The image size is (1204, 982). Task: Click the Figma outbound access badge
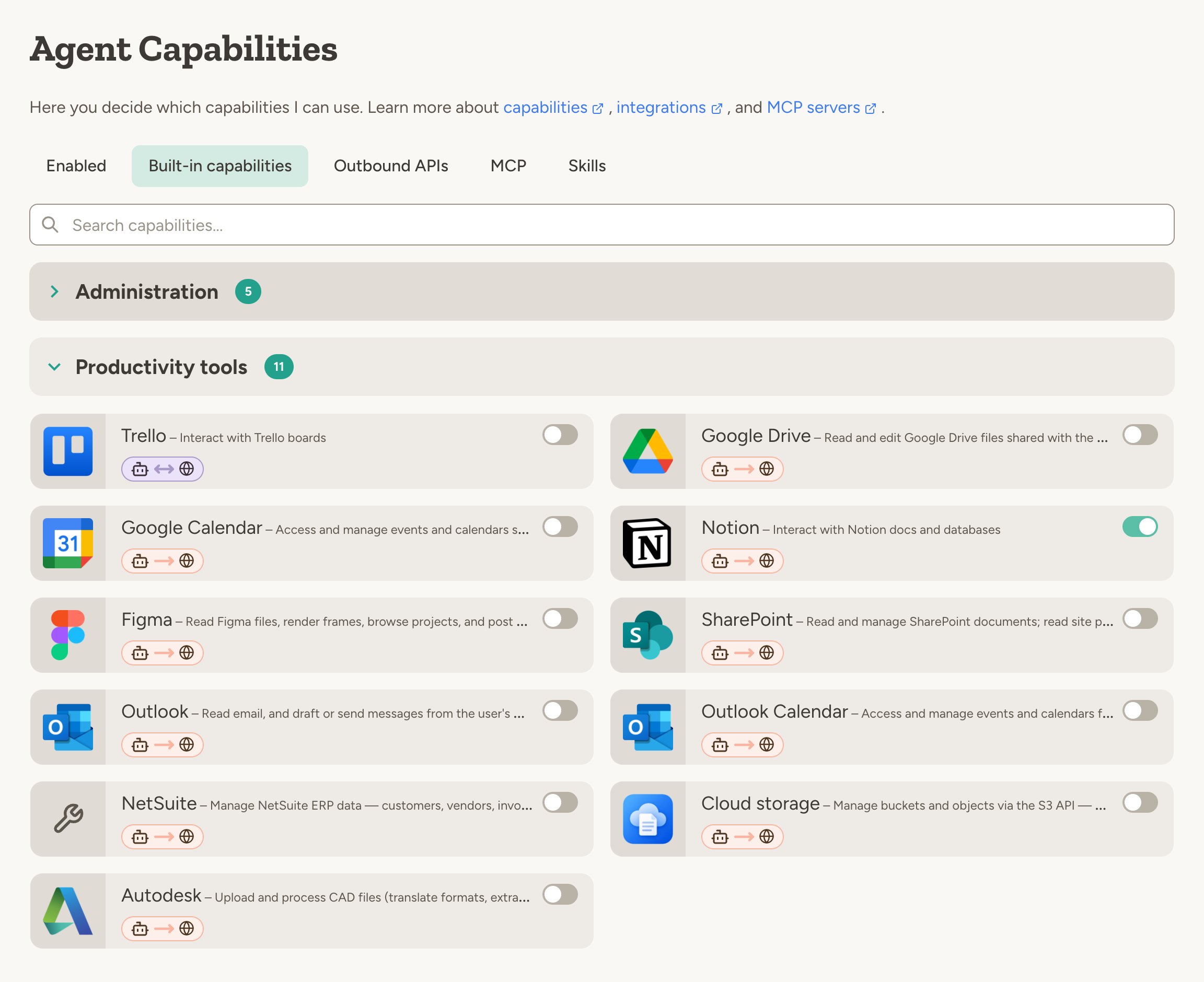pos(163,653)
